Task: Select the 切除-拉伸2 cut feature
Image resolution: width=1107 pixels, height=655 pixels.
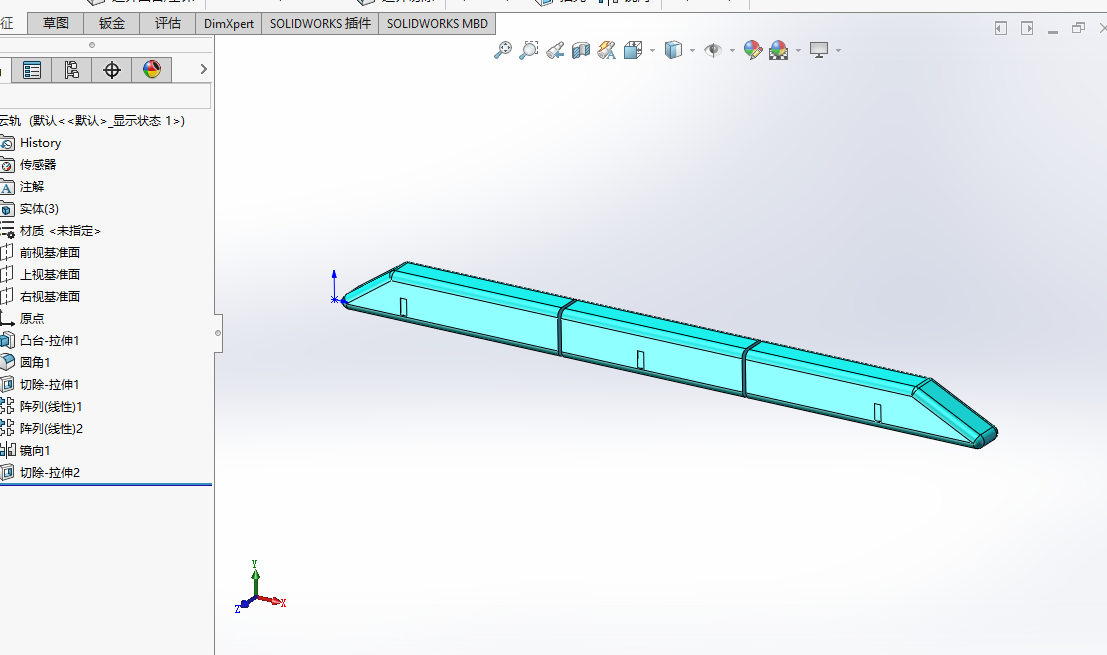Action: [49, 472]
